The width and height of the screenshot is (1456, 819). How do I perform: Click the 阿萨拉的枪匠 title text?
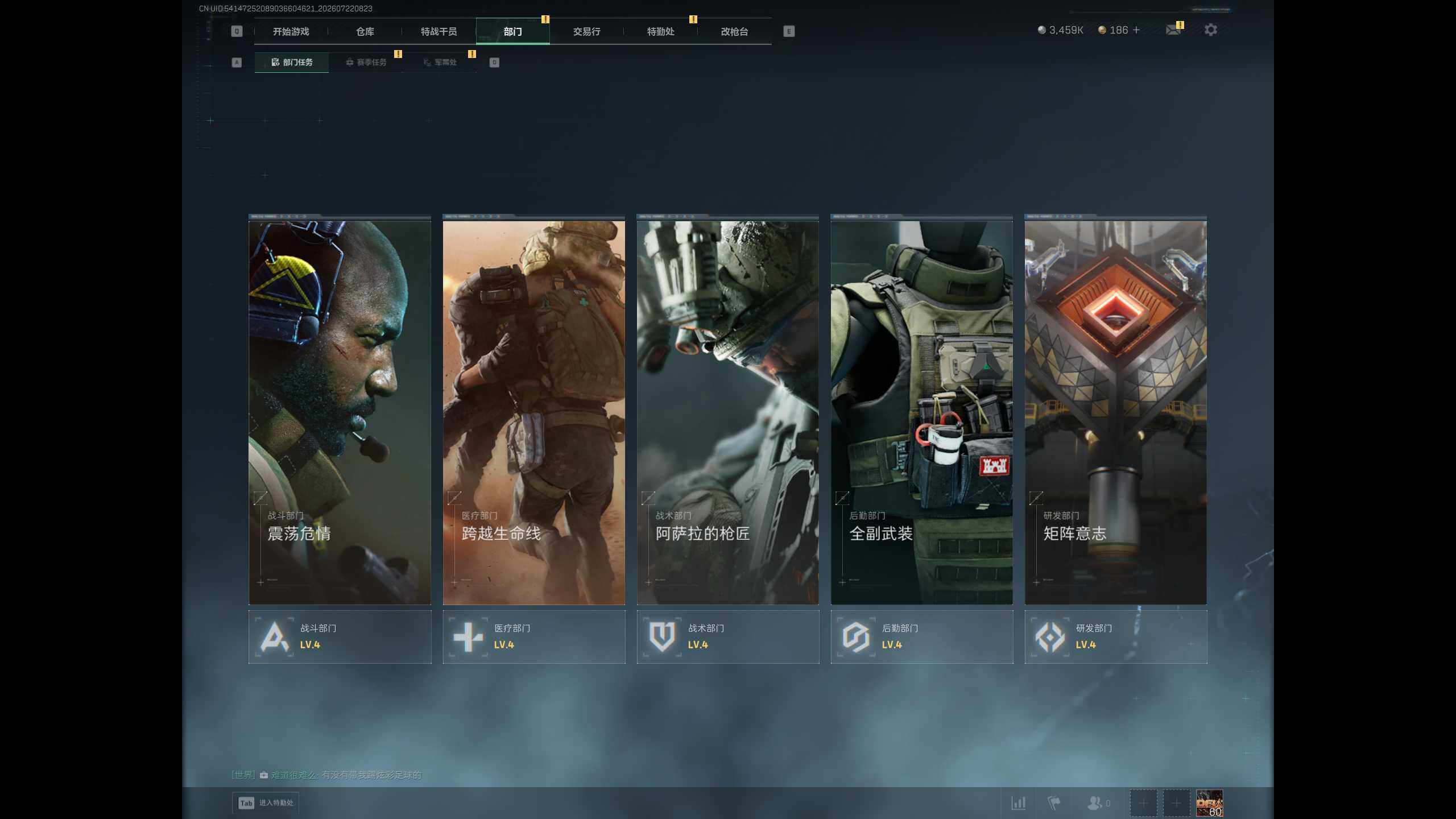tap(702, 533)
